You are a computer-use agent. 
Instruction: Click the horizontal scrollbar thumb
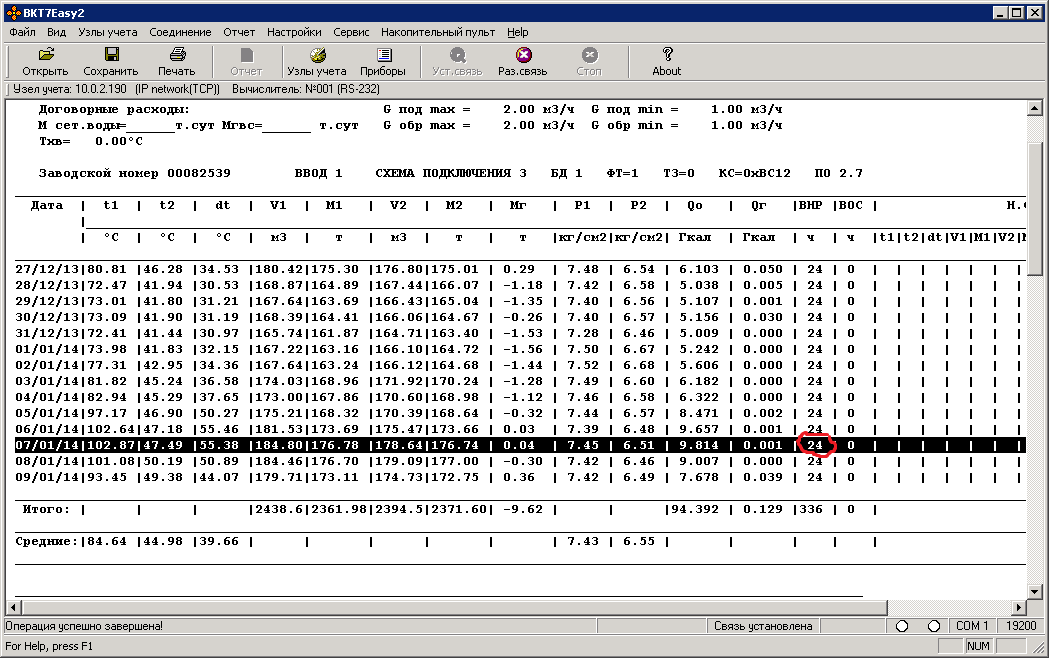(454, 607)
